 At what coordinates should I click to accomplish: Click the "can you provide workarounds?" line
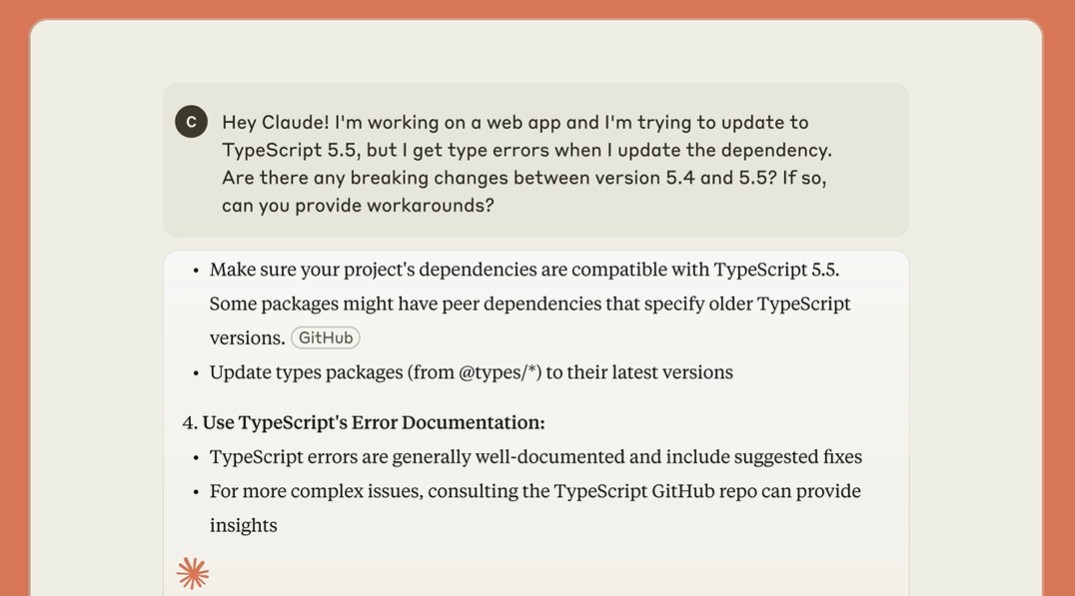pyautogui.click(x=358, y=206)
